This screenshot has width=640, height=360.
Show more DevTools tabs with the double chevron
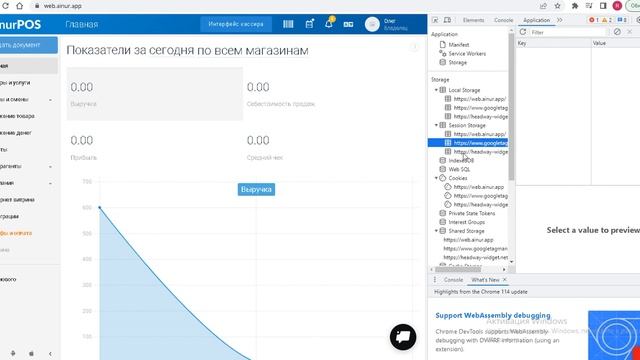tap(560, 20)
